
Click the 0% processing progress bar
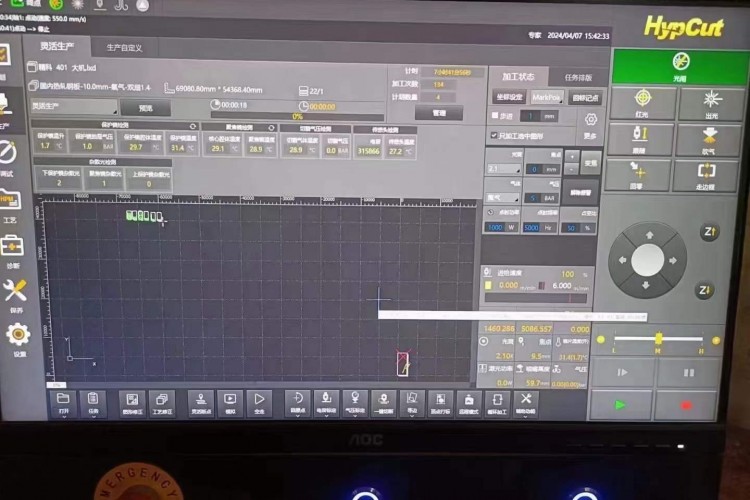pos(297,116)
